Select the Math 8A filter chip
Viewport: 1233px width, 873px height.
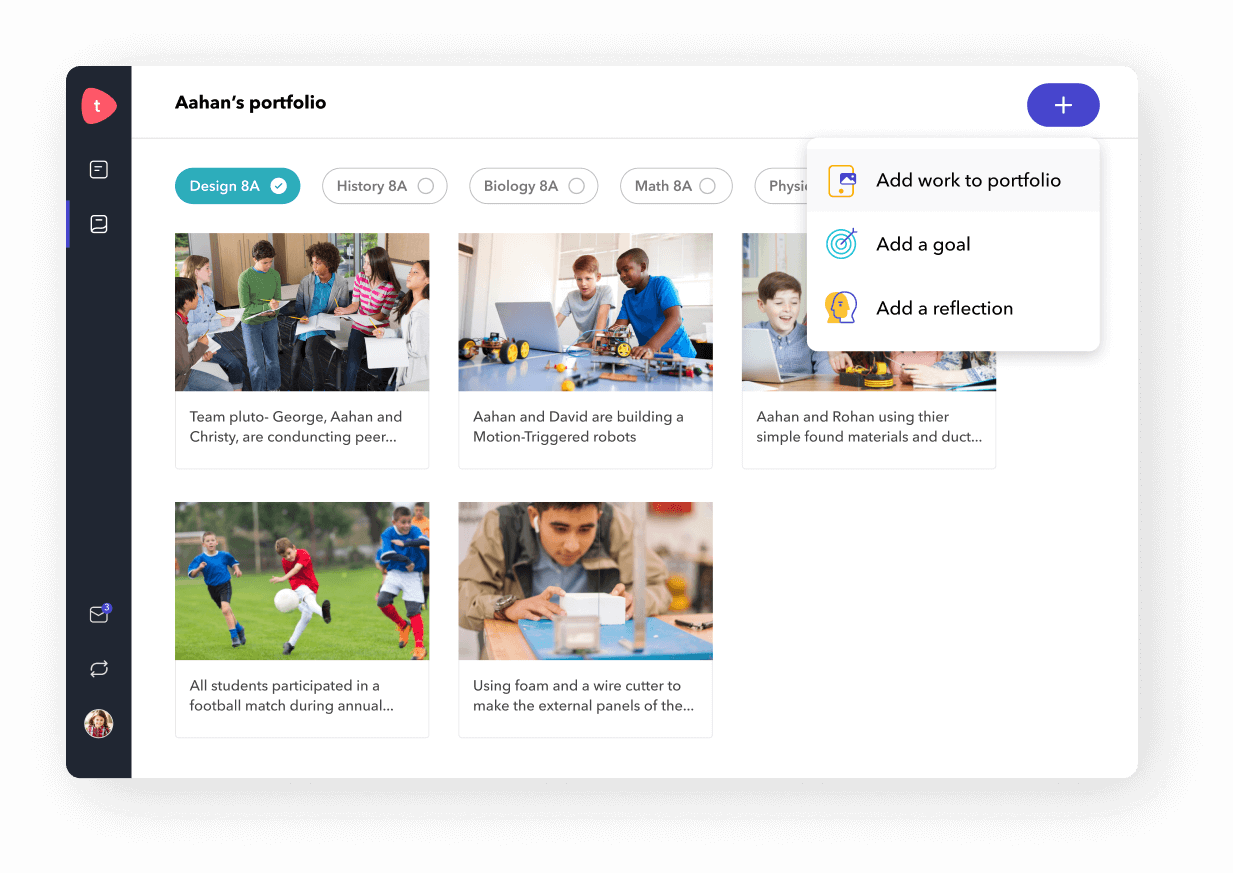[x=676, y=186]
